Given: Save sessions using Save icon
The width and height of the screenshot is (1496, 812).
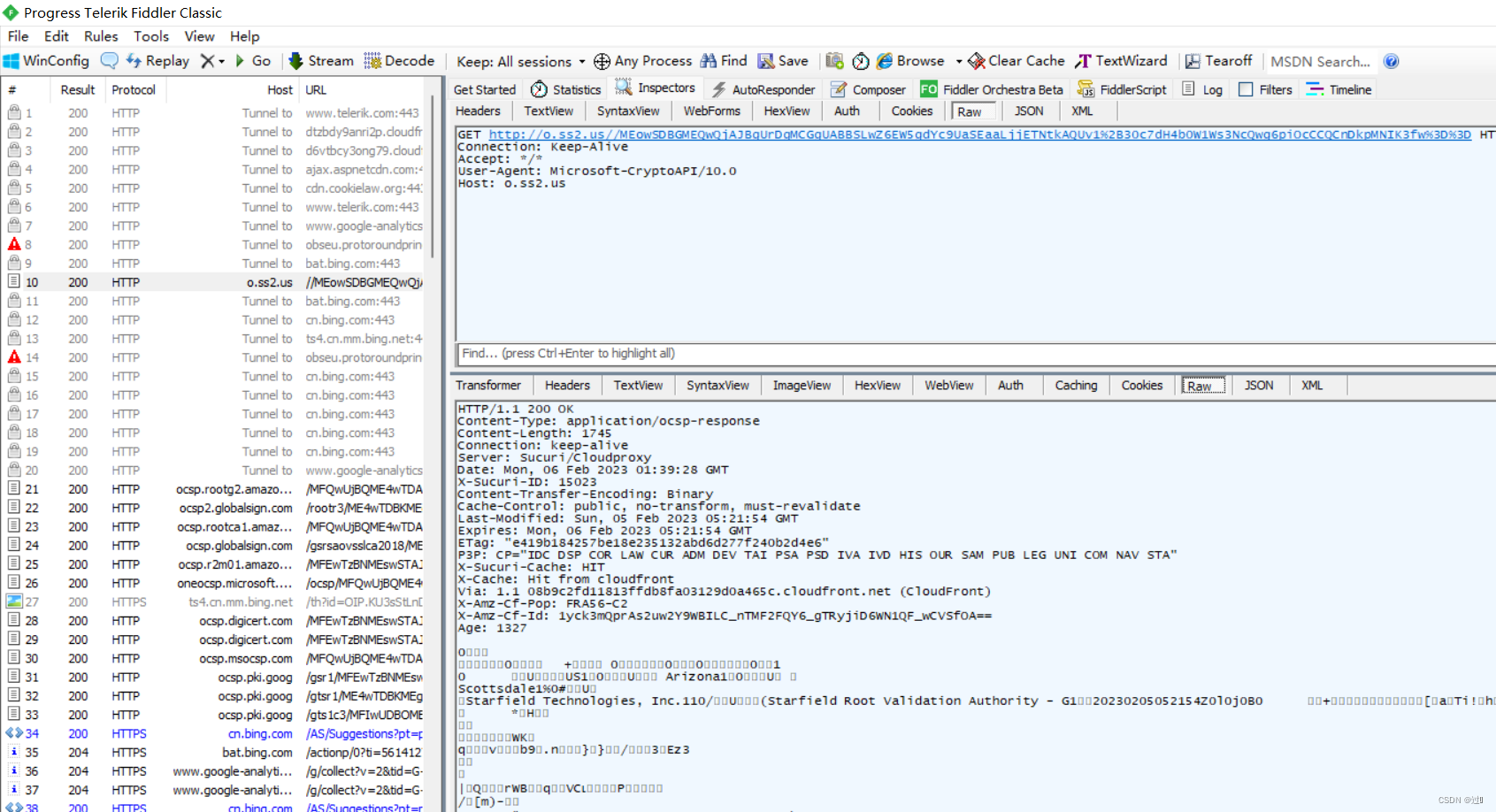Looking at the screenshot, I should [x=782, y=61].
